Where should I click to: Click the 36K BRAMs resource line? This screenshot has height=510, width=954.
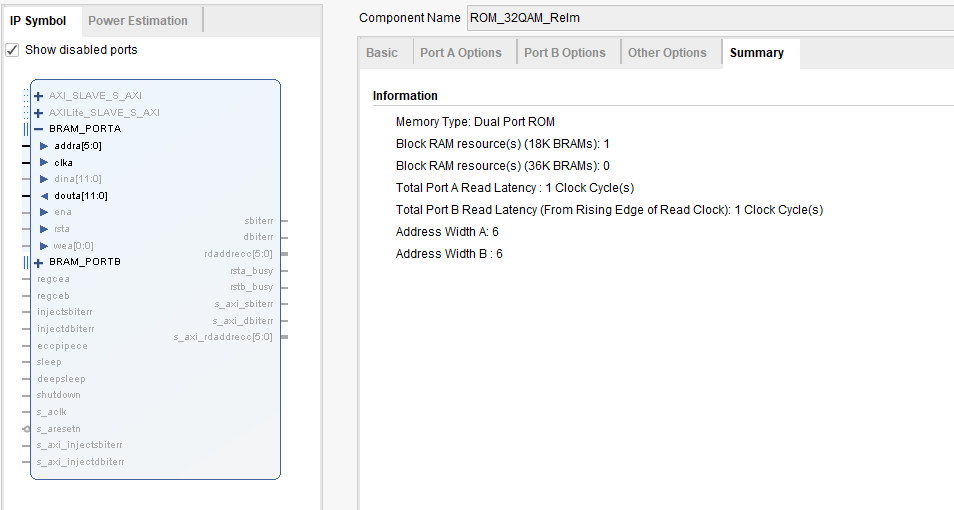tap(503, 166)
